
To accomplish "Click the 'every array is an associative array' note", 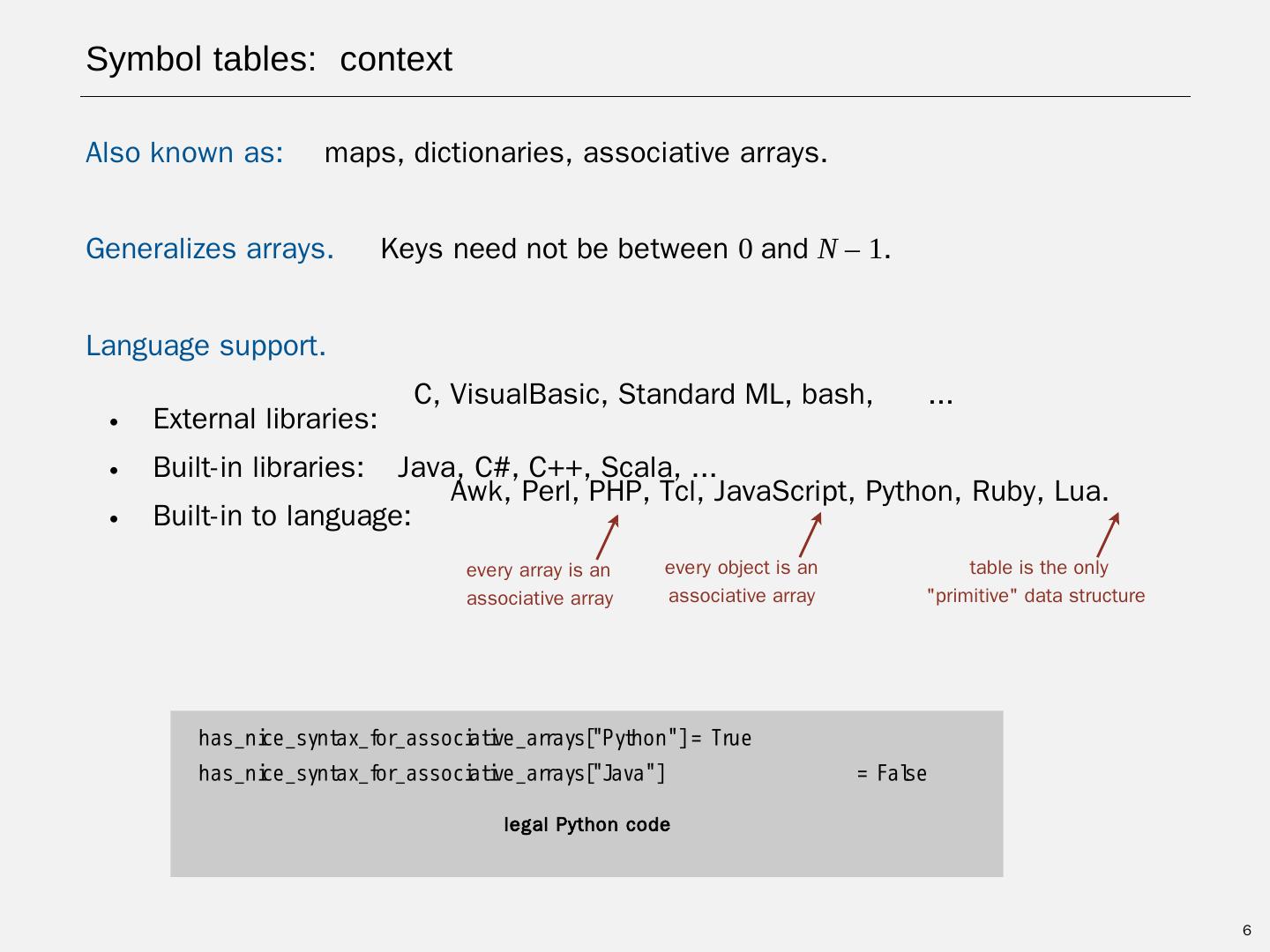I will tap(539, 584).
